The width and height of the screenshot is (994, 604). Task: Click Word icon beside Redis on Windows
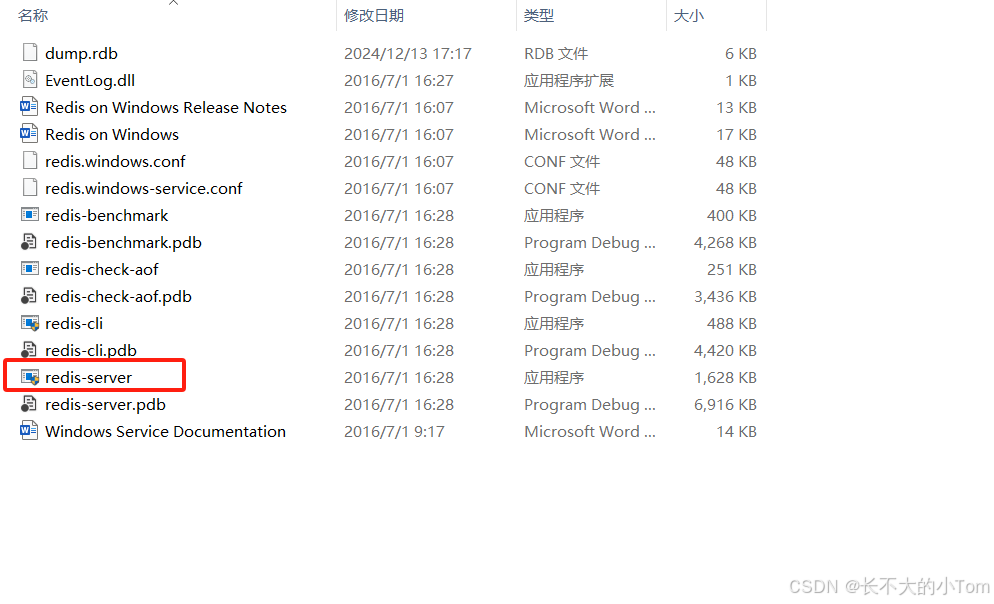click(x=29, y=134)
